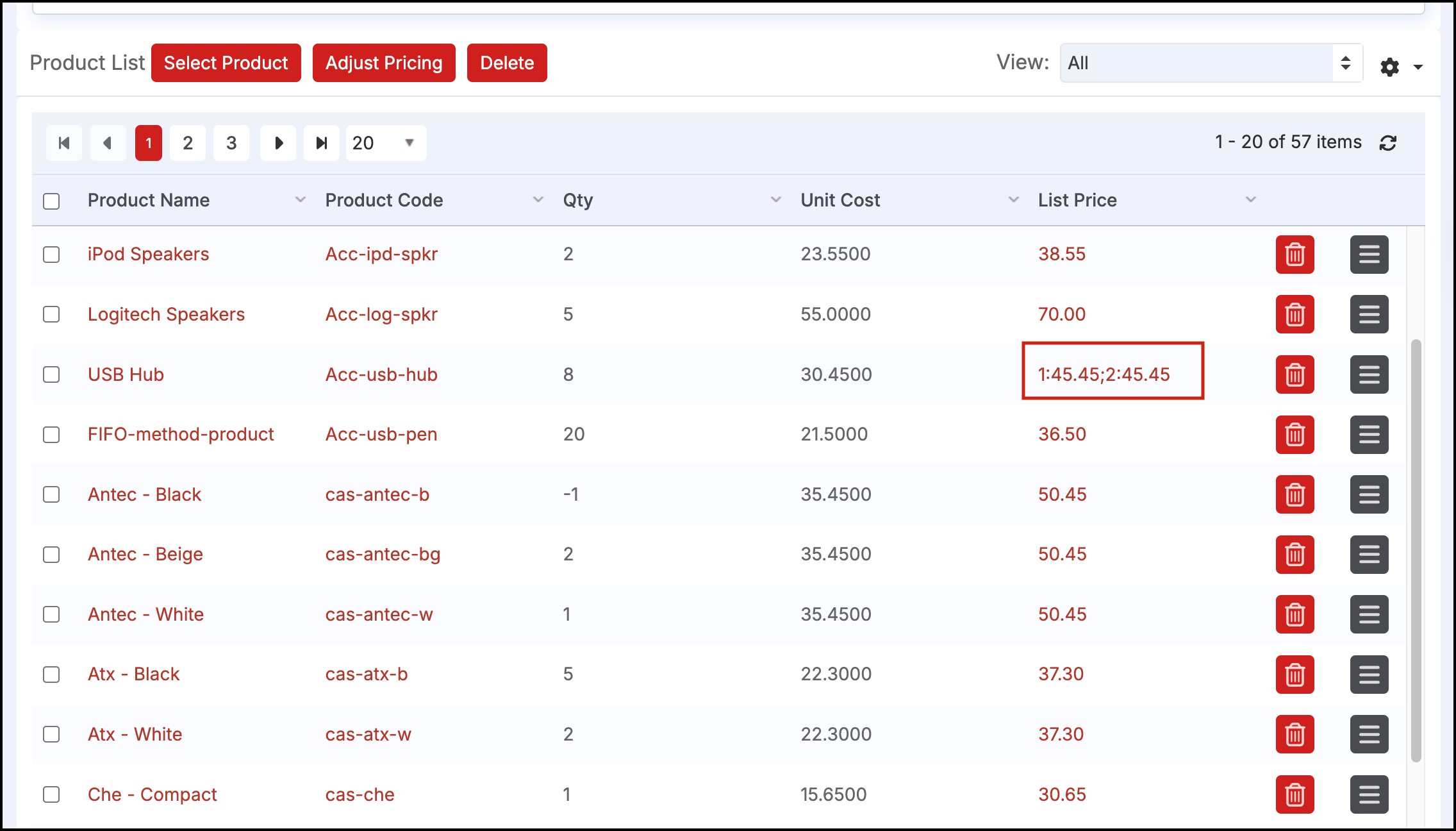Click the 70.00 list price value
The height and width of the screenshot is (831, 1456).
[x=1062, y=314]
